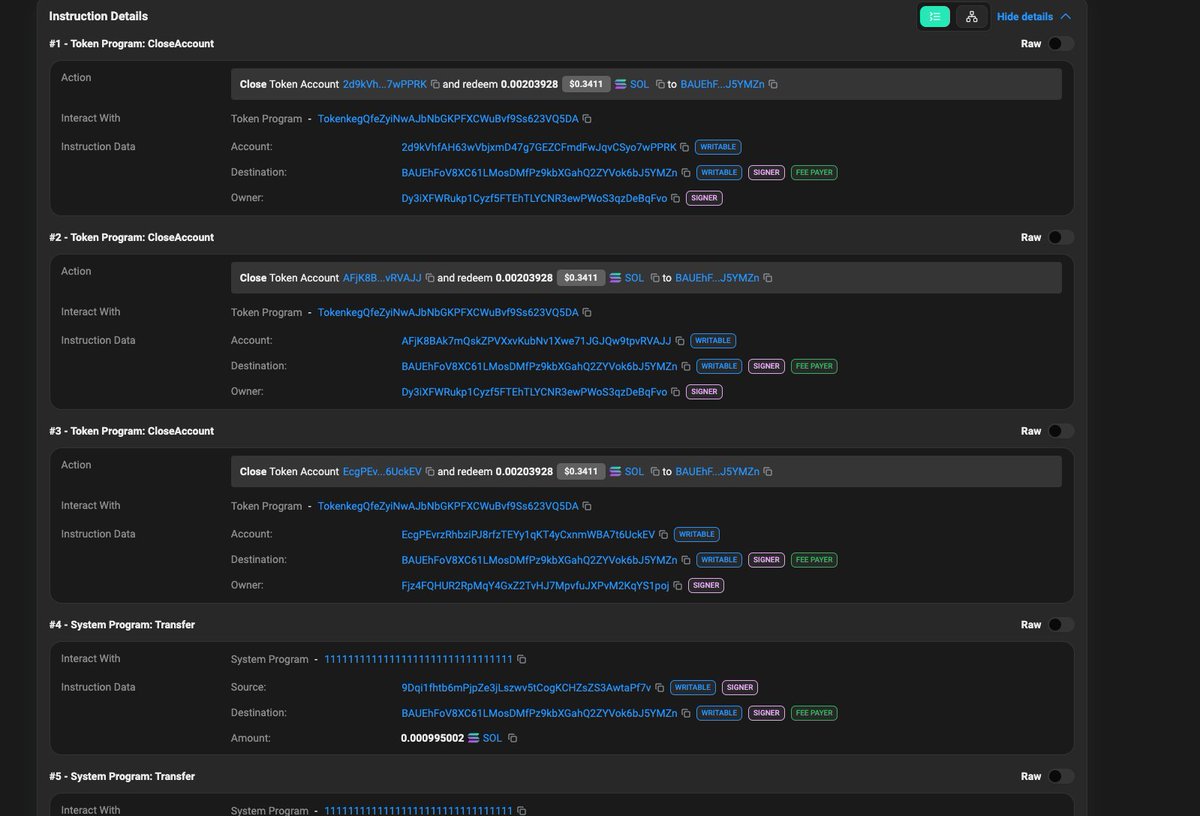Copy System Program address in instruction #4
1200x816 pixels.
point(521,660)
